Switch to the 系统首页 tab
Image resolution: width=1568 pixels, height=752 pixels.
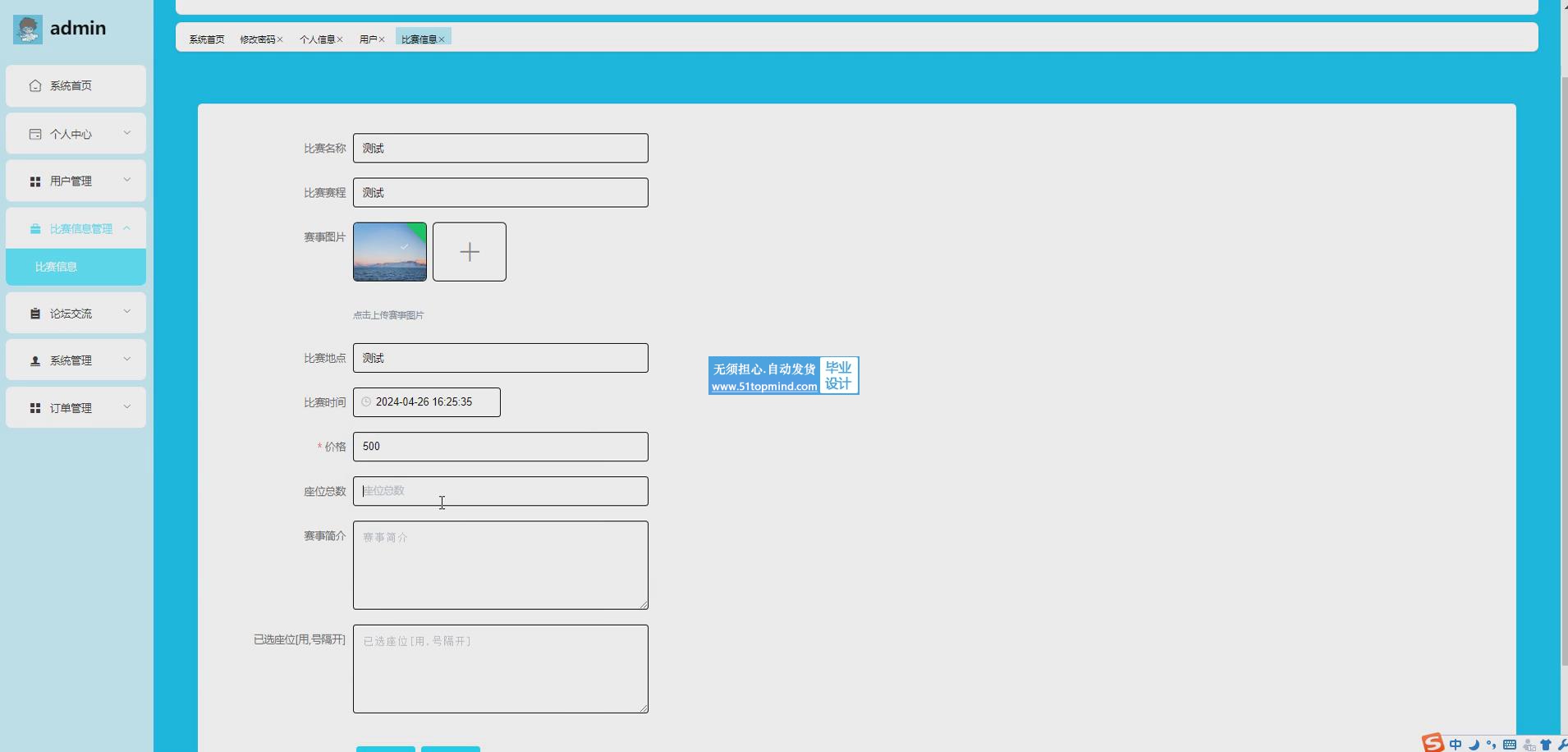[207, 39]
